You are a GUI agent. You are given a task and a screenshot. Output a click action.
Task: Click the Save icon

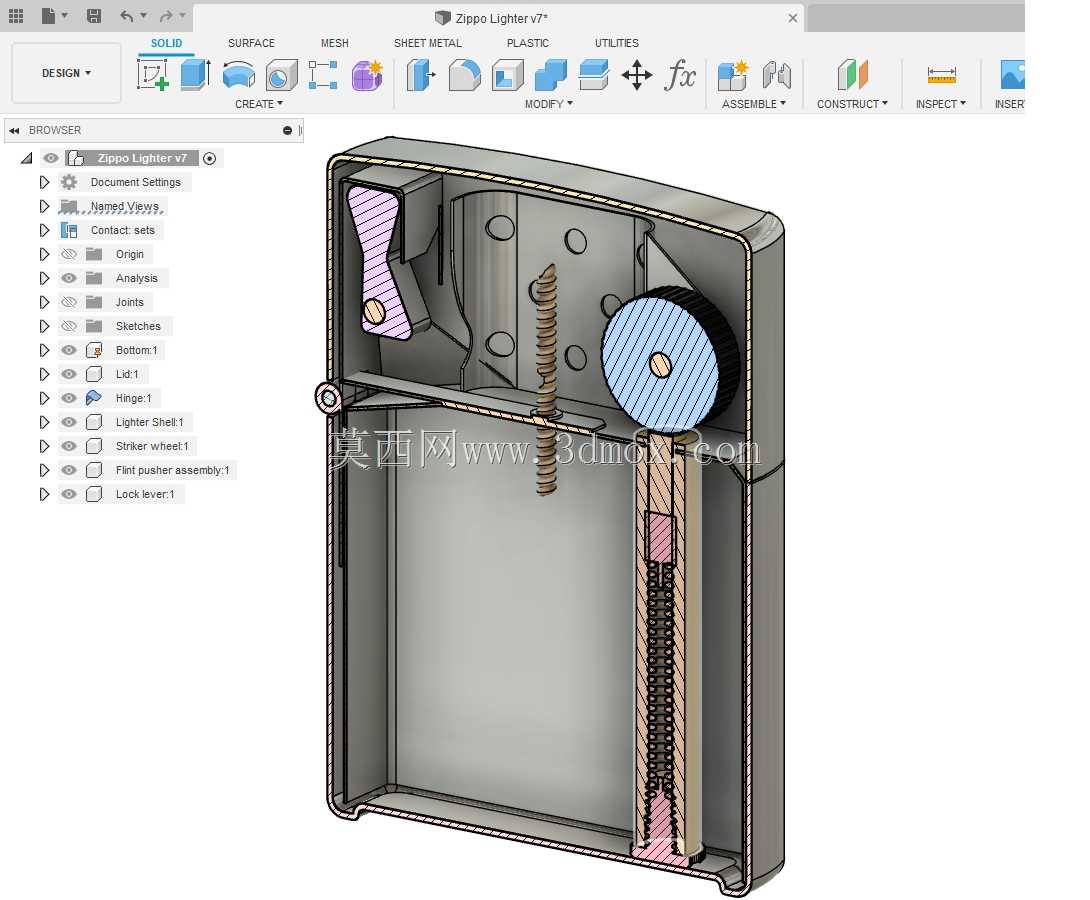tap(94, 15)
